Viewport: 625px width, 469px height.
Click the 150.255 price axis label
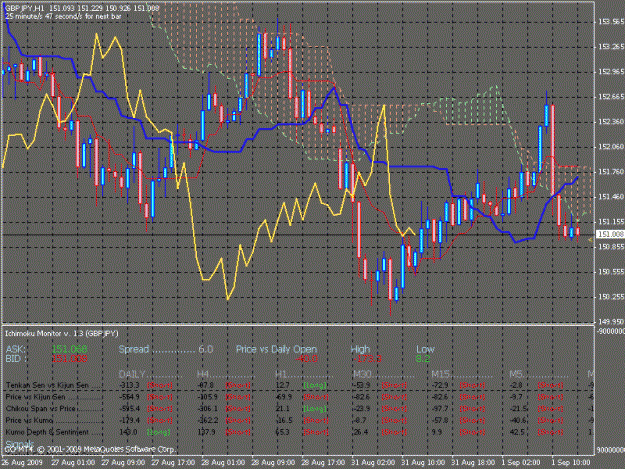click(611, 297)
